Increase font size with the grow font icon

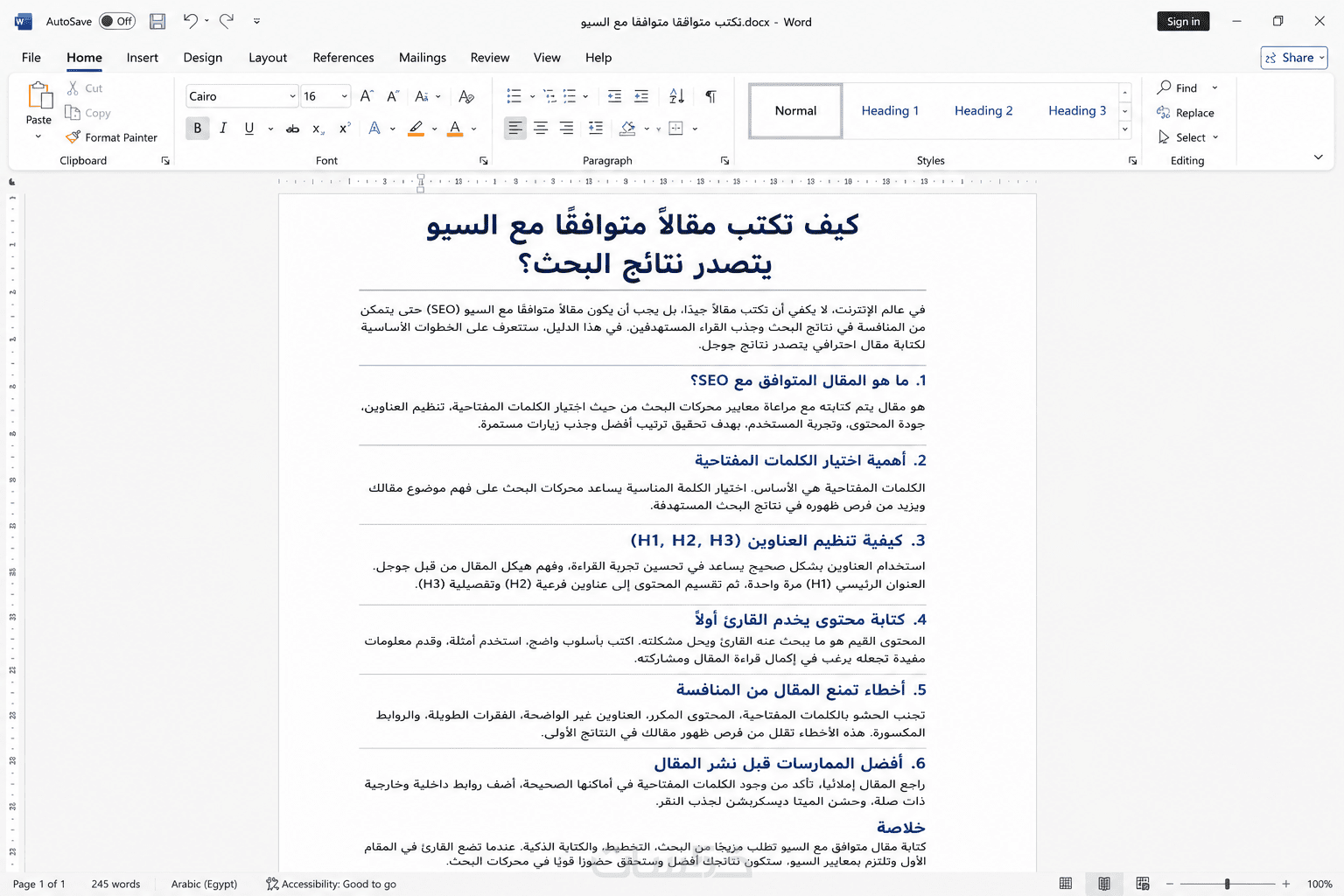[367, 96]
